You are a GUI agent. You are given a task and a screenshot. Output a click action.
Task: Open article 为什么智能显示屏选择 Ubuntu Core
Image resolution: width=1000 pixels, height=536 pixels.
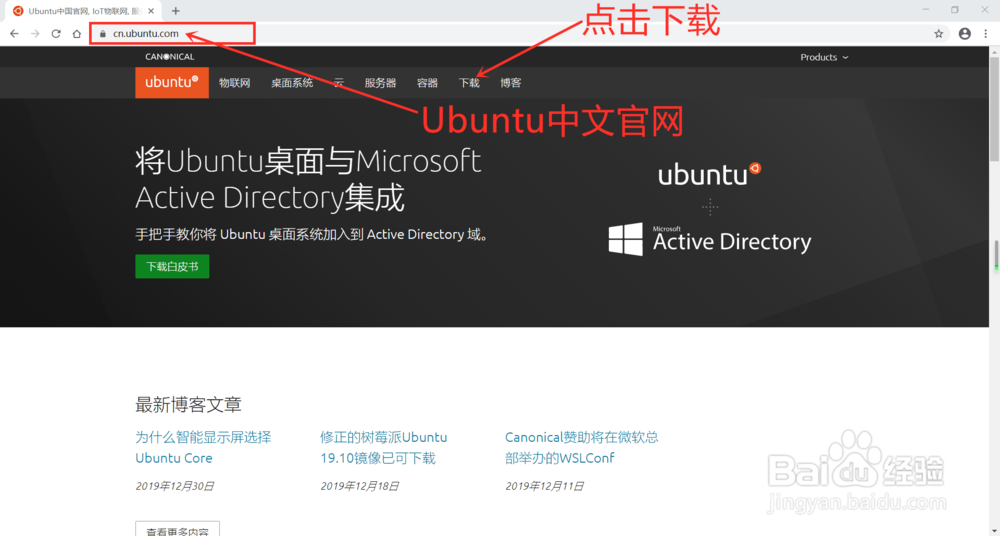pyautogui.click(x=203, y=447)
